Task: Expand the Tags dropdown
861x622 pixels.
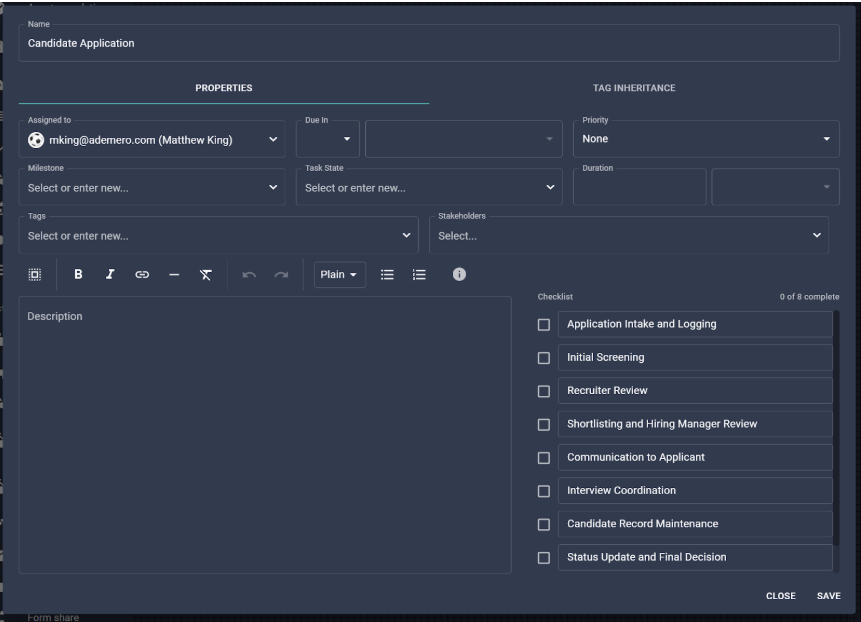Action: click(219, 235)
